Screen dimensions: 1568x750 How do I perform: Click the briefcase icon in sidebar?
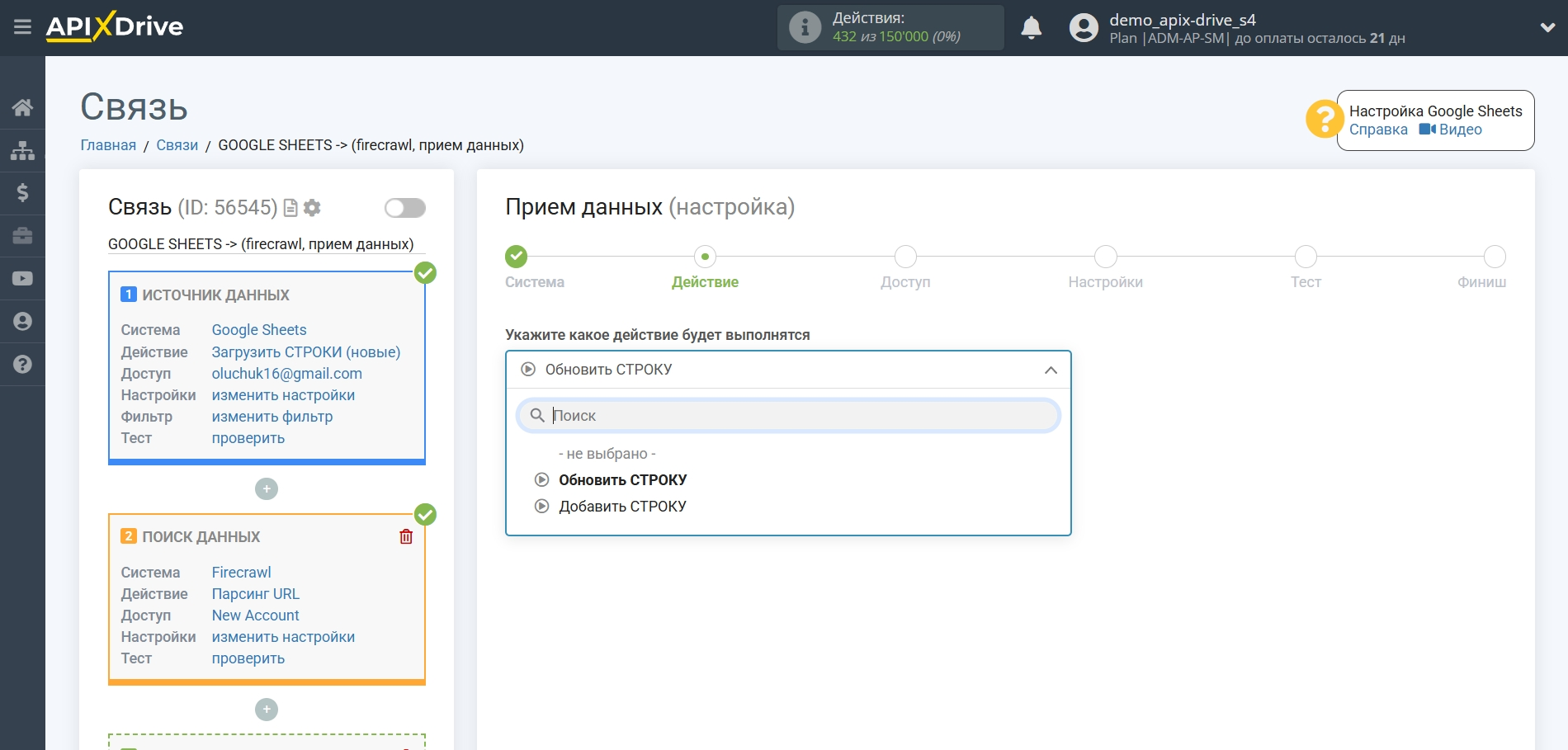tap(22, 236)
